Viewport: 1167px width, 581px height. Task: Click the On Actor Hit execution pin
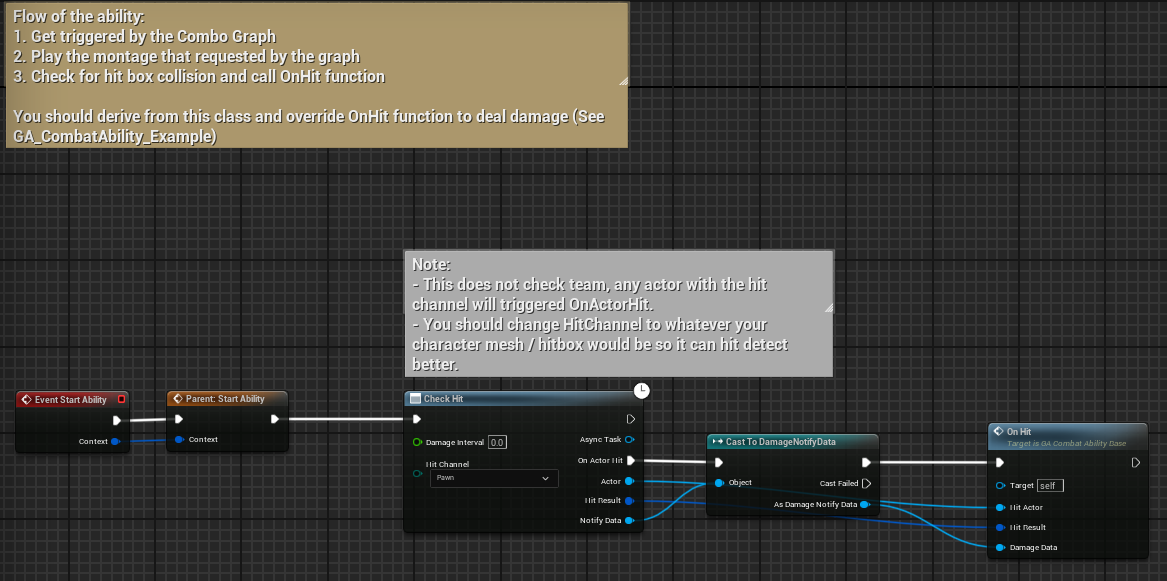(630, 461)
